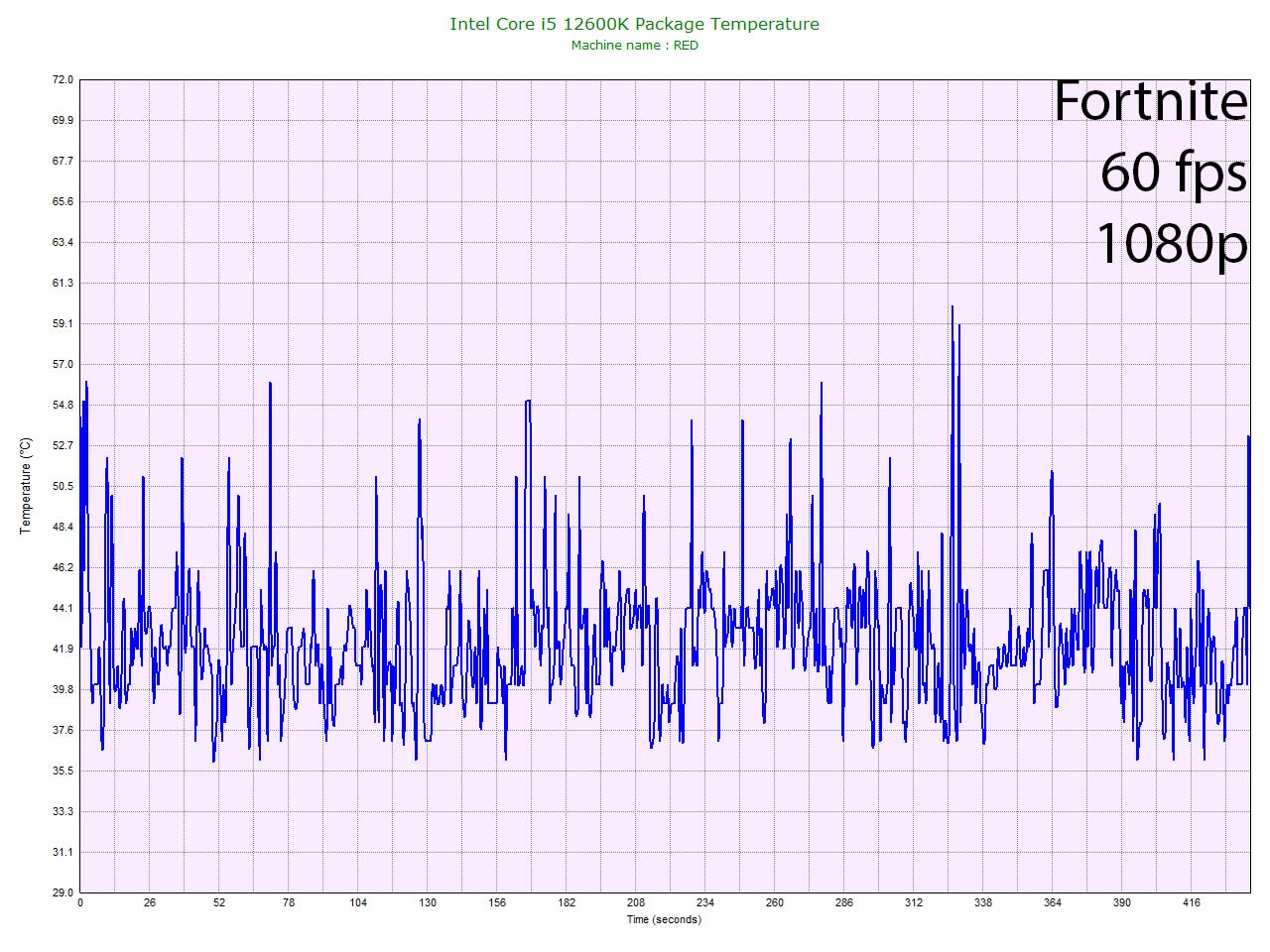Click the 338 seconds x-axis tick
Image resolution: width=1270 pixels, height=952 pixels.
pyautogui.click(x=983, y=902)
